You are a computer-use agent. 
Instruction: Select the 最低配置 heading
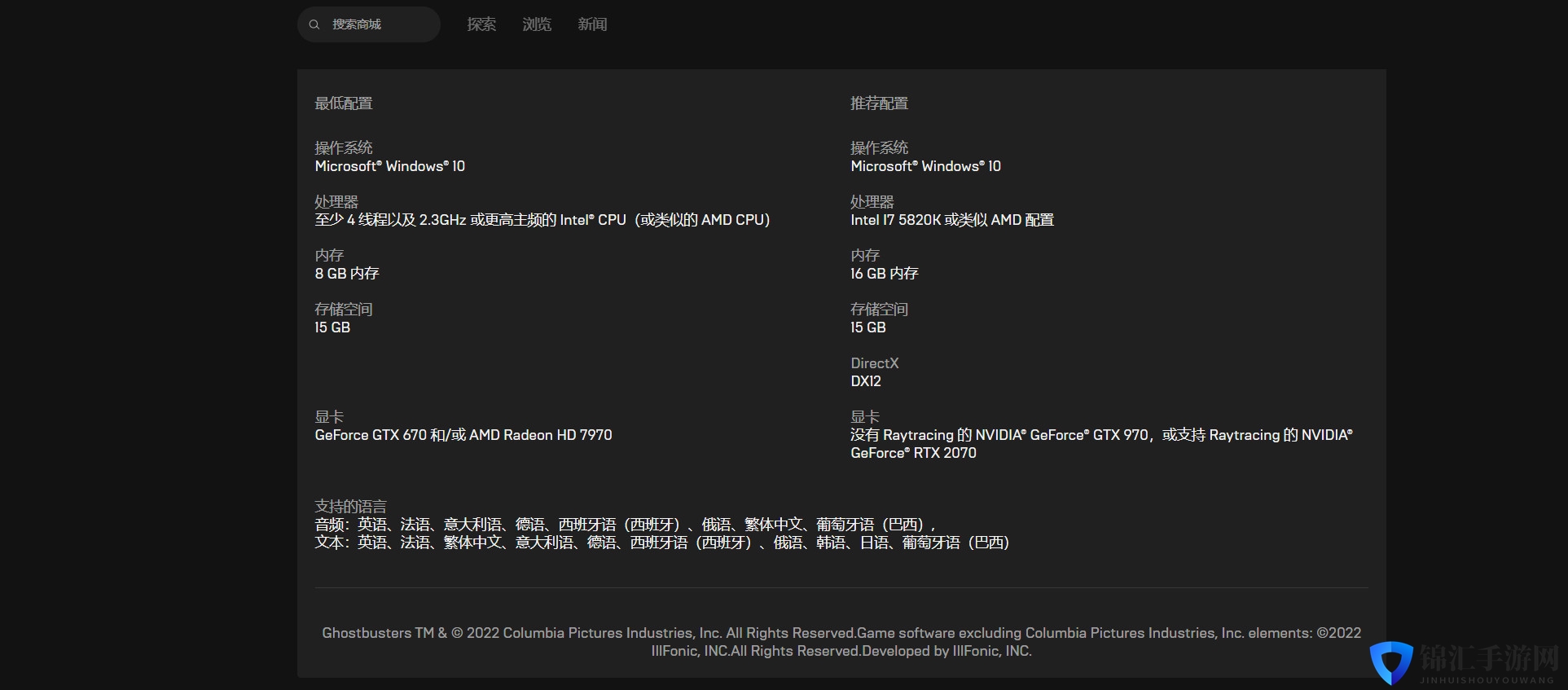point(344,103)
